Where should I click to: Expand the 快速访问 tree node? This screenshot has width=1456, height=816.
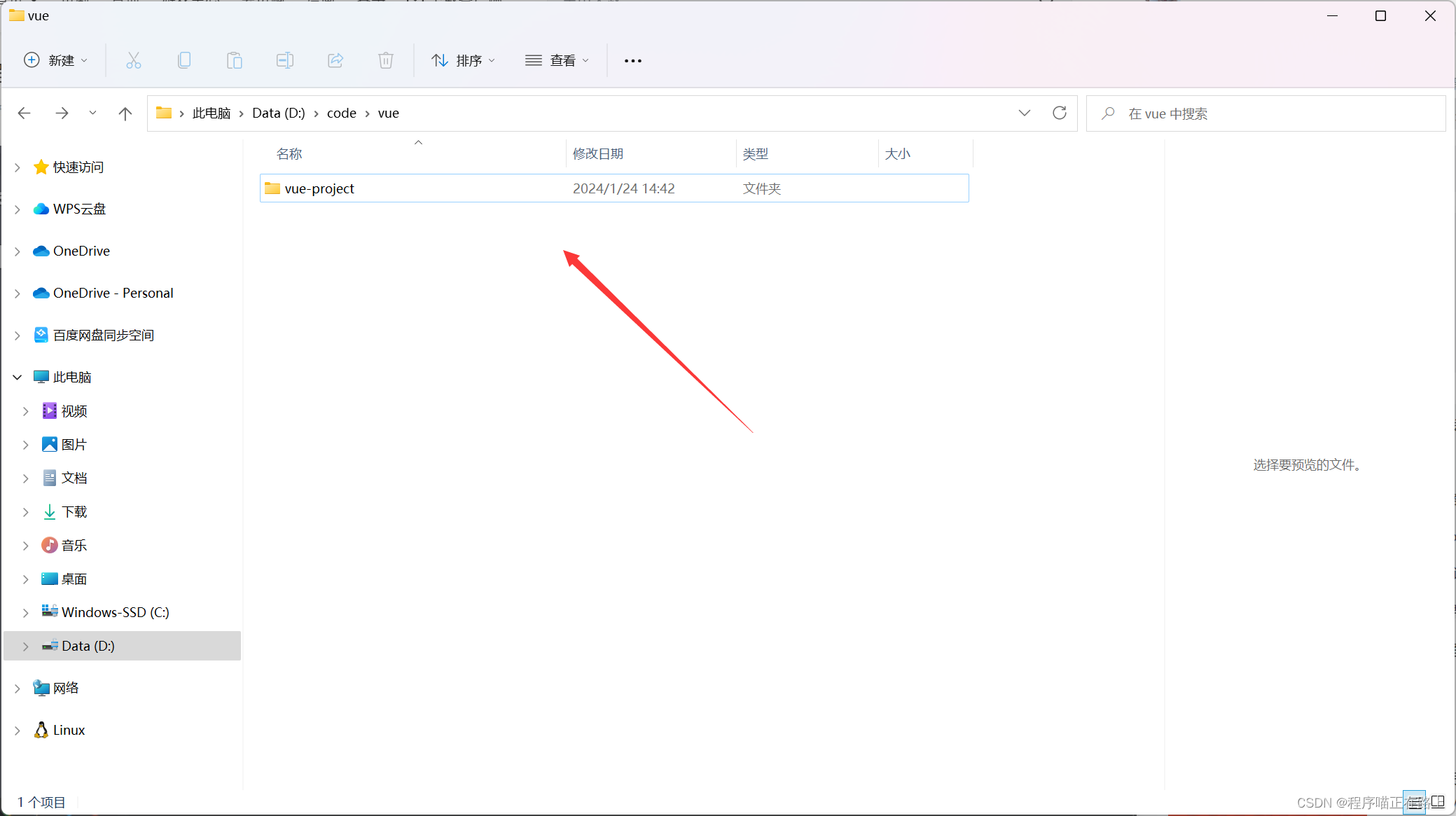[18, 167]
